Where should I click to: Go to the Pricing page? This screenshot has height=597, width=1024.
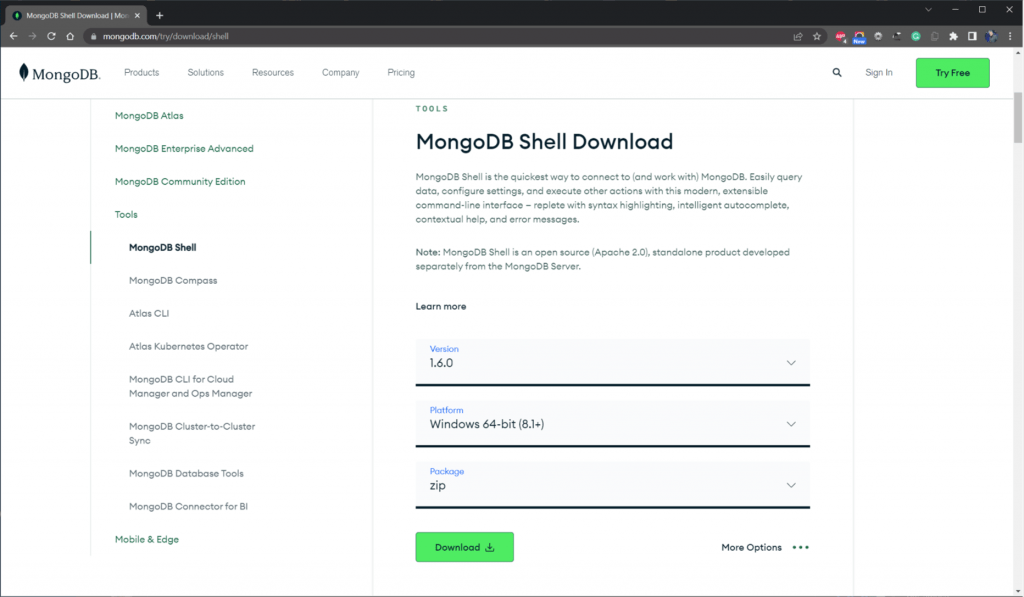(401, 73)
